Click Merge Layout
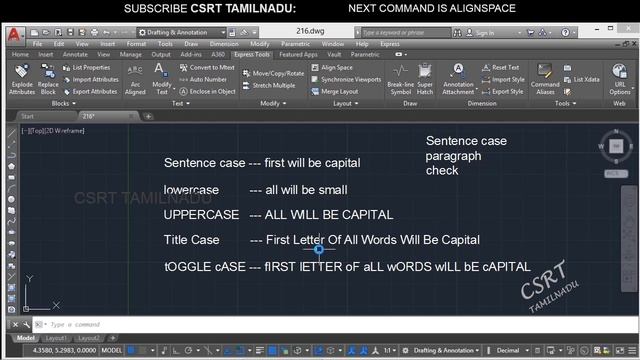The height and width of the screenshot is (360, 640). click(x=335, y=92)
